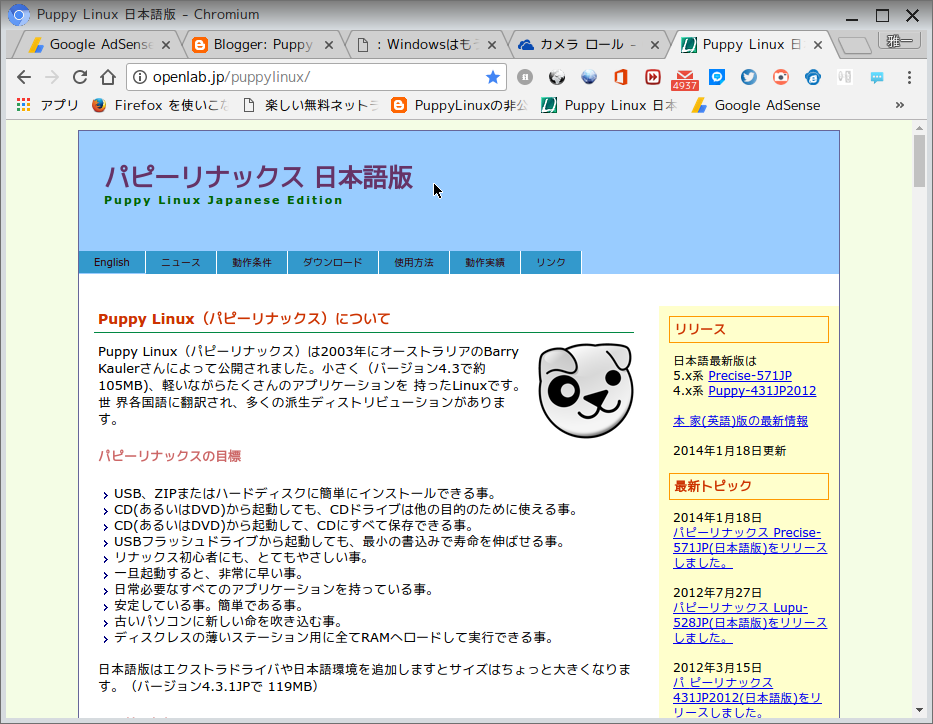933x724 pixels.
Task: Open the Lupu-528JP release announcement link
Action: click(x=750, y=623)
